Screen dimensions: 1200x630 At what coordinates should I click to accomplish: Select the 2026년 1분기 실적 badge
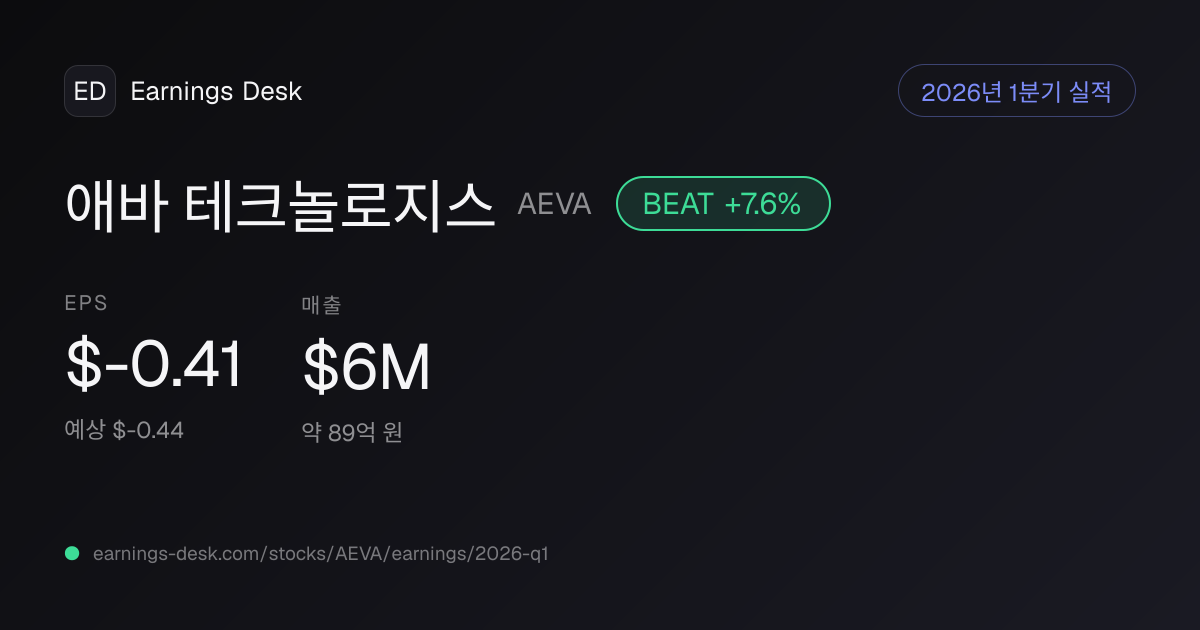click(x=1016, y=91)
